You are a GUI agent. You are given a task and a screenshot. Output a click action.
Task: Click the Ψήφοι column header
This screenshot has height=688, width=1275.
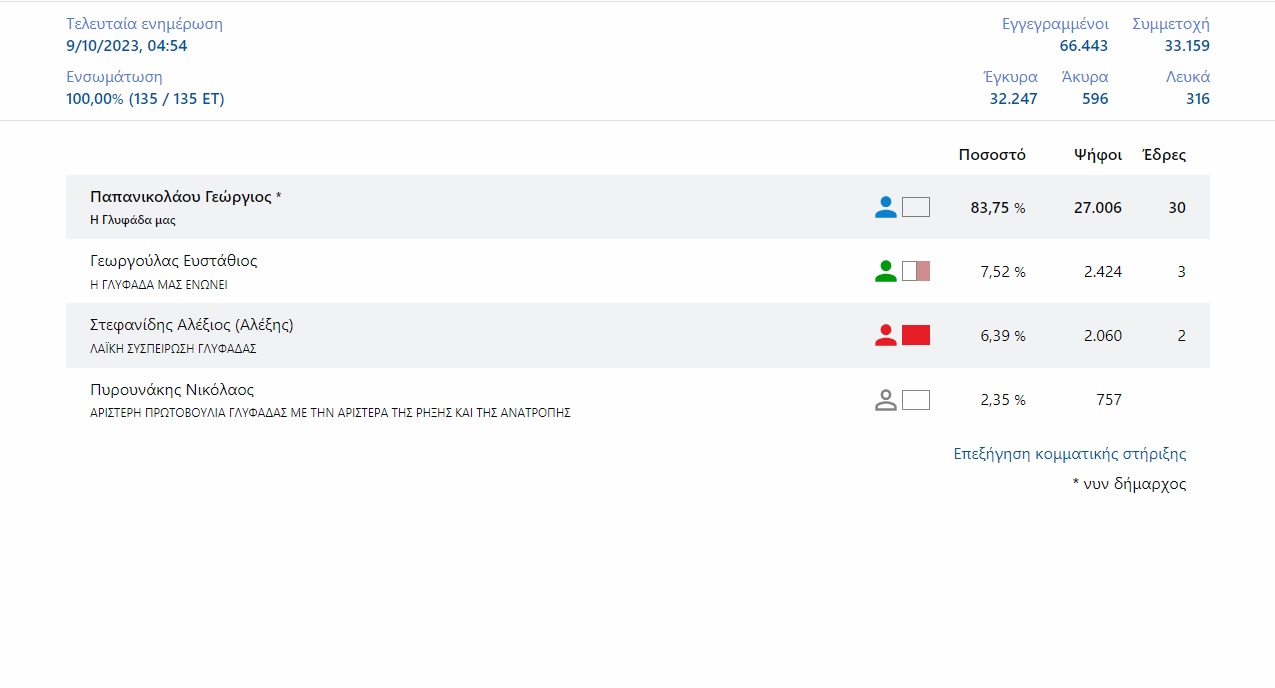[x=1097, y=155]
